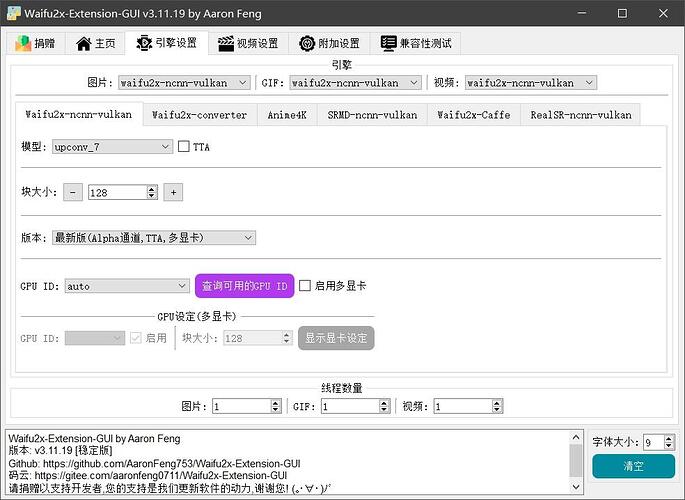Maximize the Waifu2x-Extension-GUI window
The height and width of the screenshot is (500, 685).
[623, 13]
